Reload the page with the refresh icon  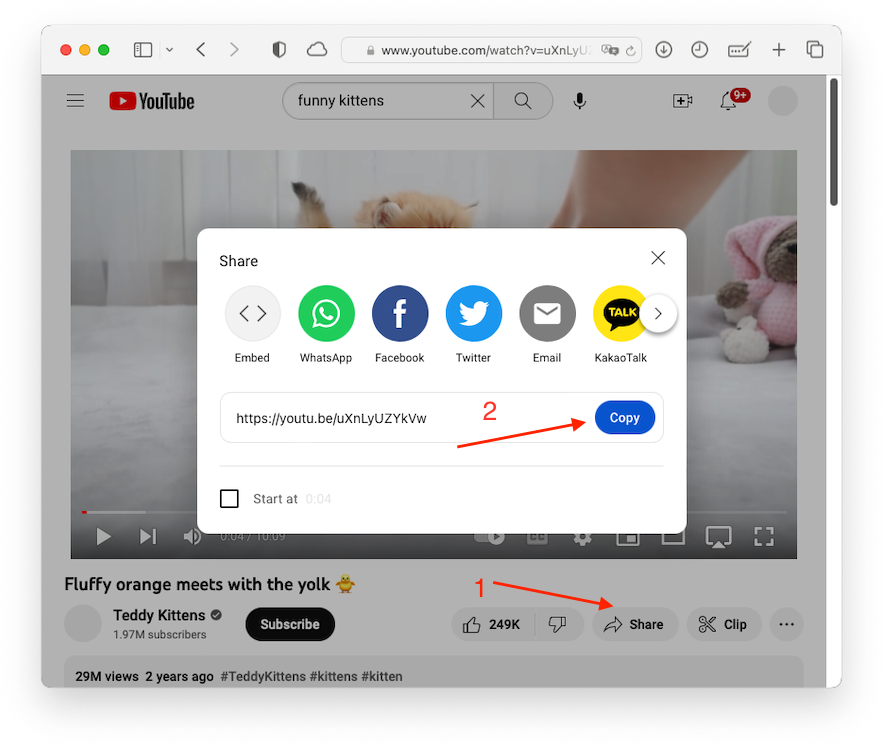pyautogui.click(x=631, y=51)
